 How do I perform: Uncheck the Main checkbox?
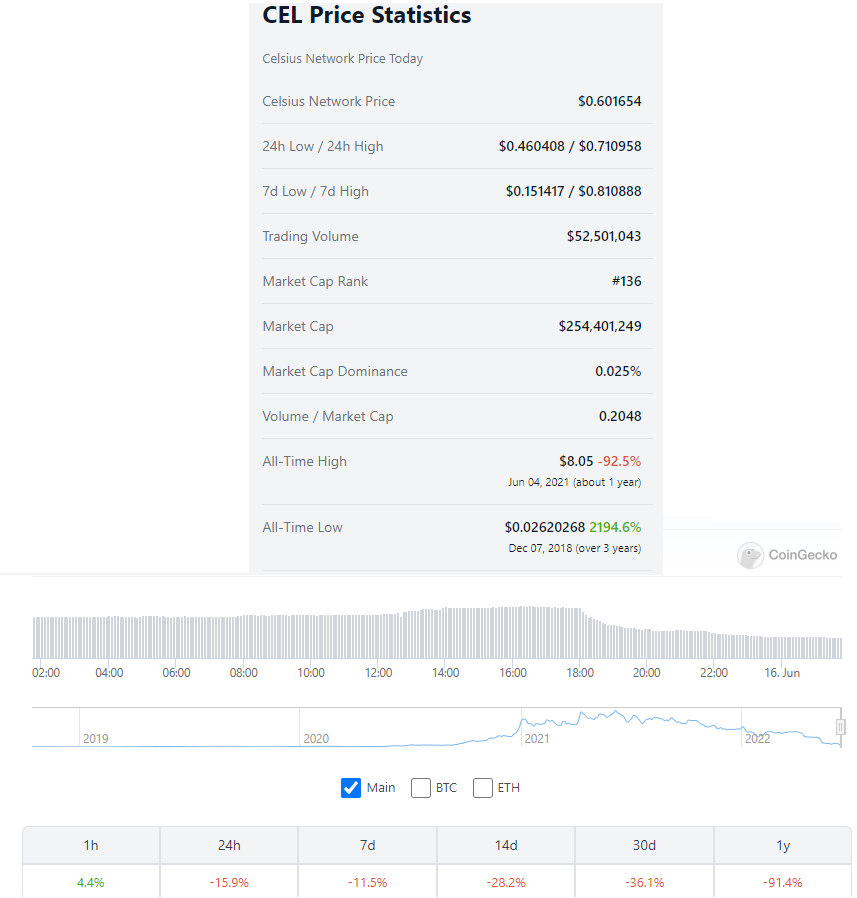(x=351, y=788)
